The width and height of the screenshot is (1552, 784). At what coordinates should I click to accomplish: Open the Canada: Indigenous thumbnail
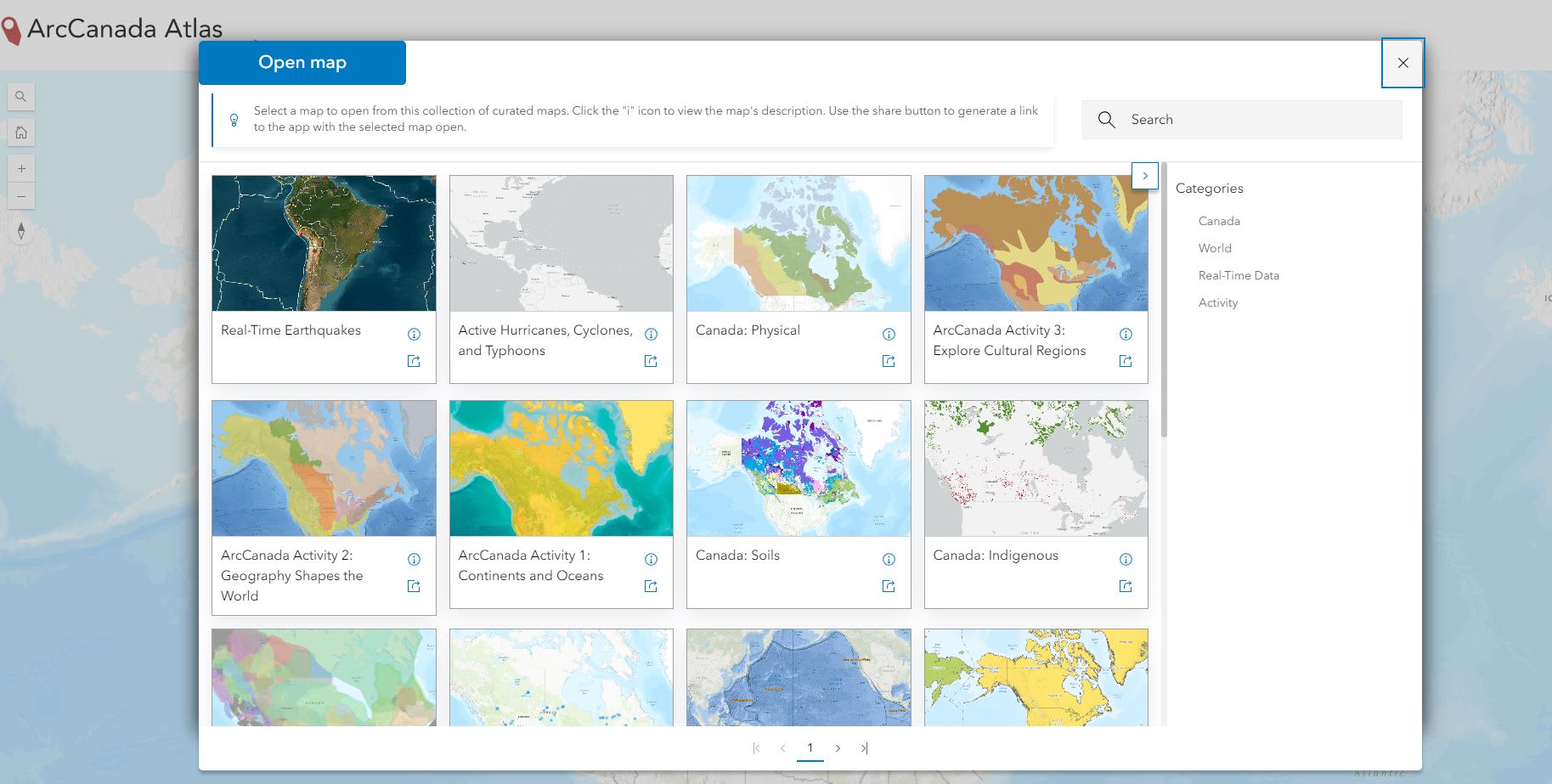pyautogui.click(x=1036, y=468)
